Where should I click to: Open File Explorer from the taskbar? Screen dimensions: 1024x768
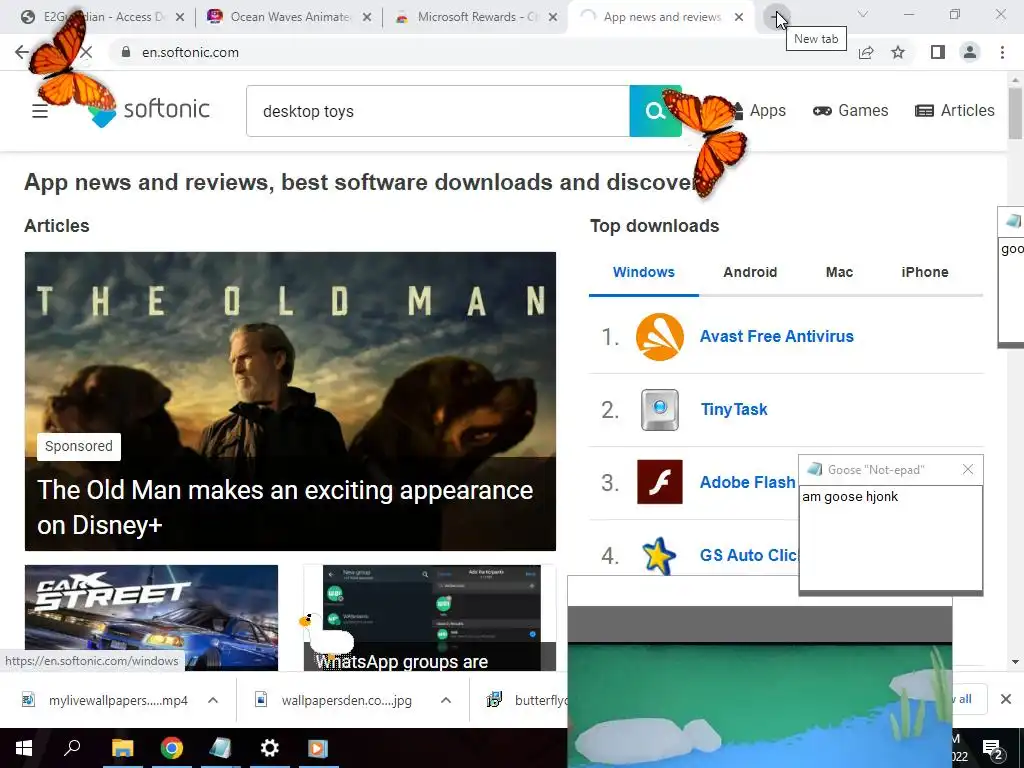pos(122,748)
